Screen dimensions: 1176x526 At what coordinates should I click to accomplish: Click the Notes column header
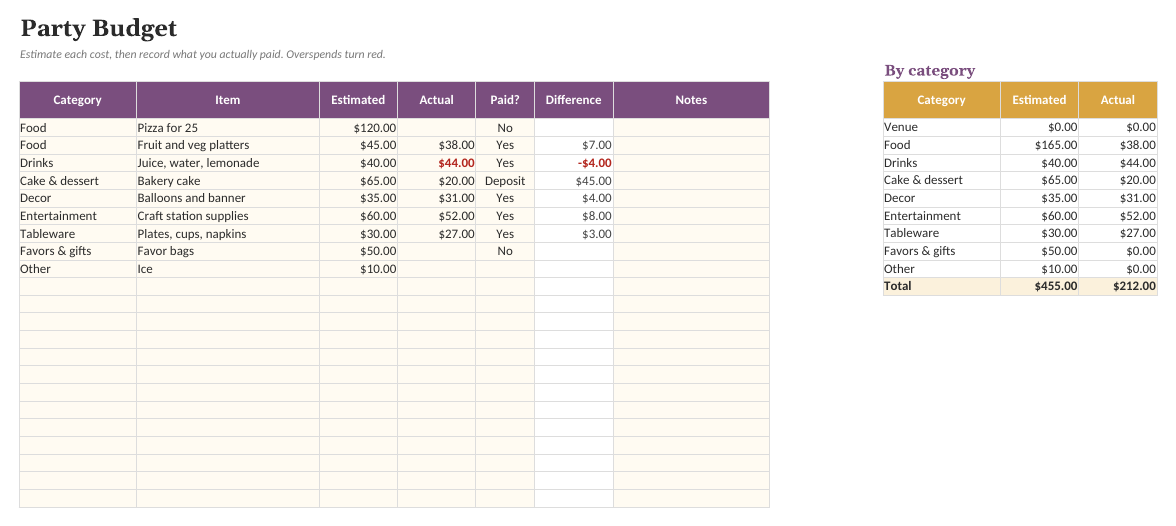click(x=691, y=100)
